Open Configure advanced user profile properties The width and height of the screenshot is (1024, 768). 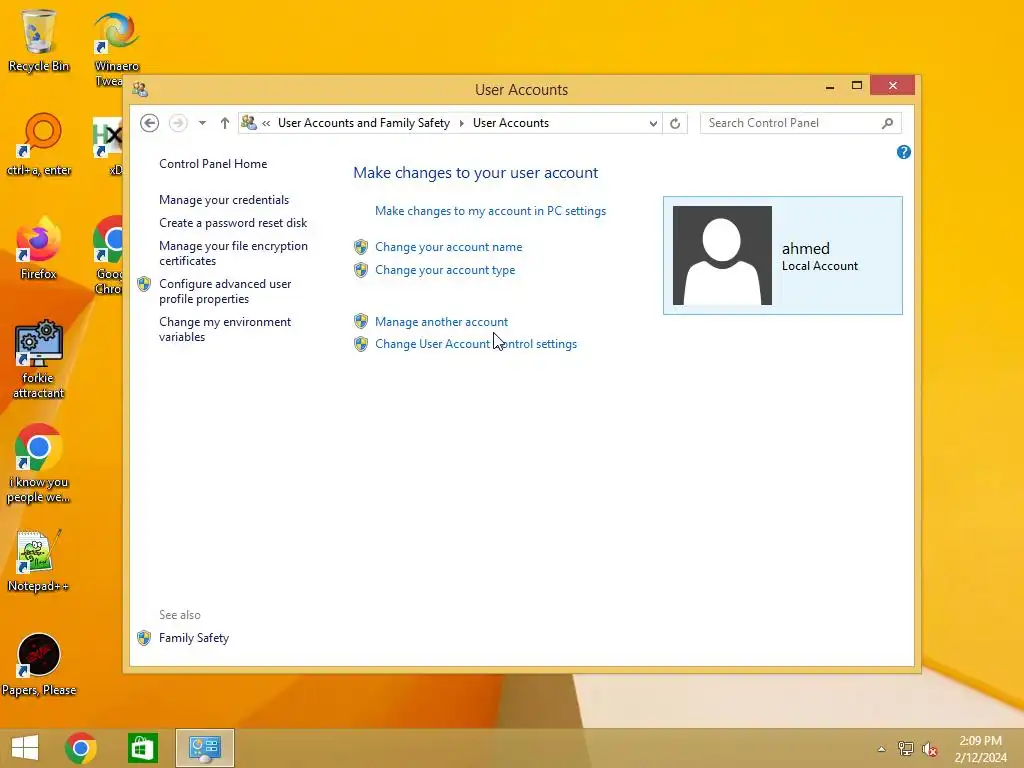(x=225, y=291)
